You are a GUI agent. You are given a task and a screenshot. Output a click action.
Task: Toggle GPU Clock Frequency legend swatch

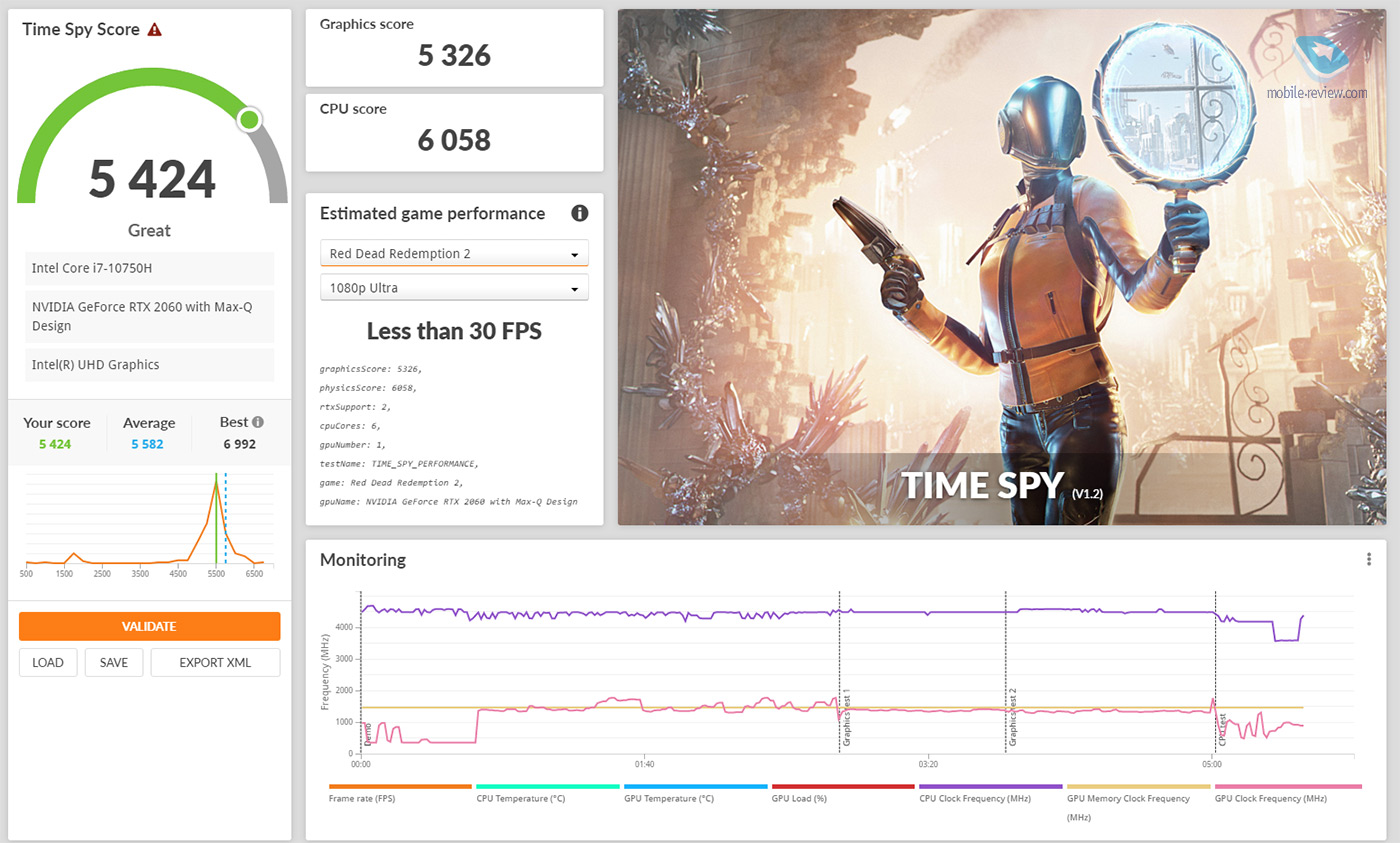1288,787
